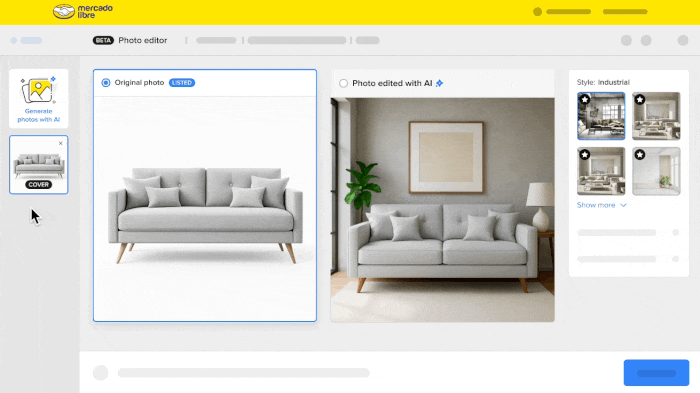The image size is (700, 393).
Task: Remove the sofa cover thumbnail with the X
Action: click(x=61, y=143)
